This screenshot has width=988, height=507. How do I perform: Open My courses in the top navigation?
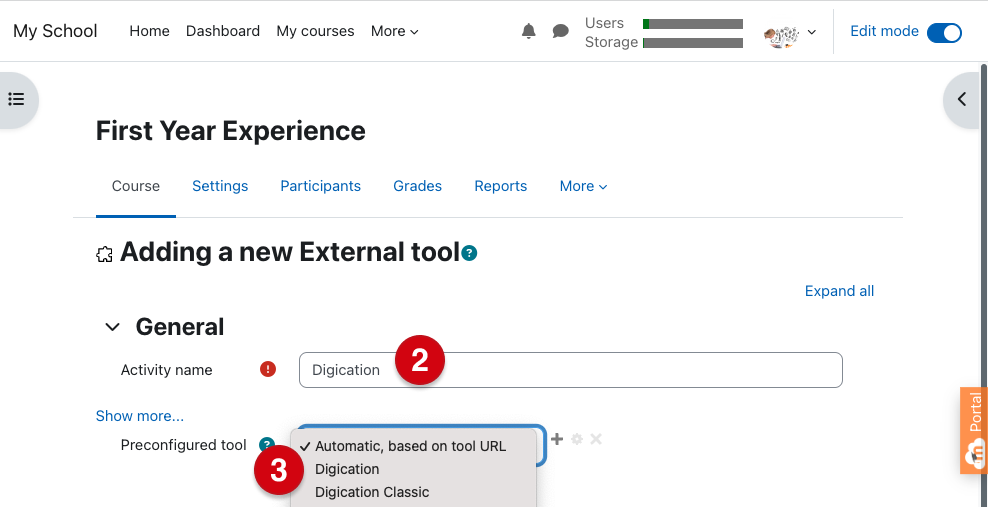tap(315, 31)
